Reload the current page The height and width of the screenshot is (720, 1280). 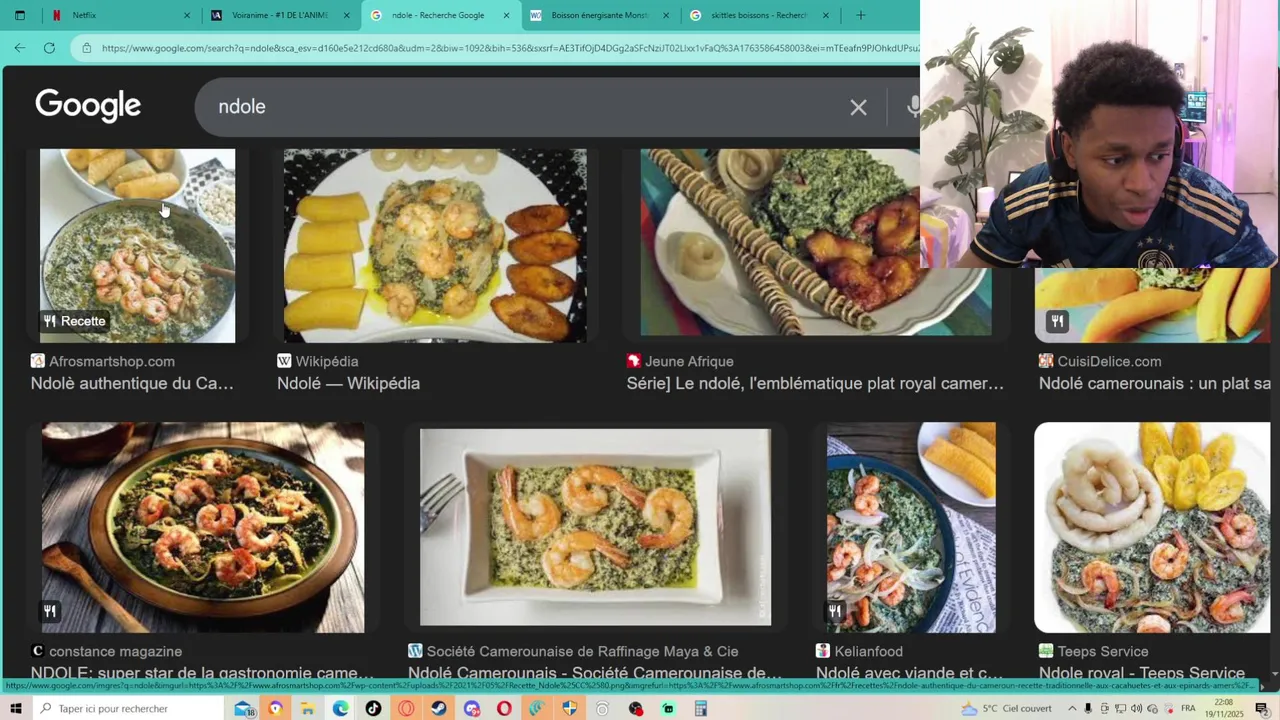pyautogui.click(x=49, y=47)
